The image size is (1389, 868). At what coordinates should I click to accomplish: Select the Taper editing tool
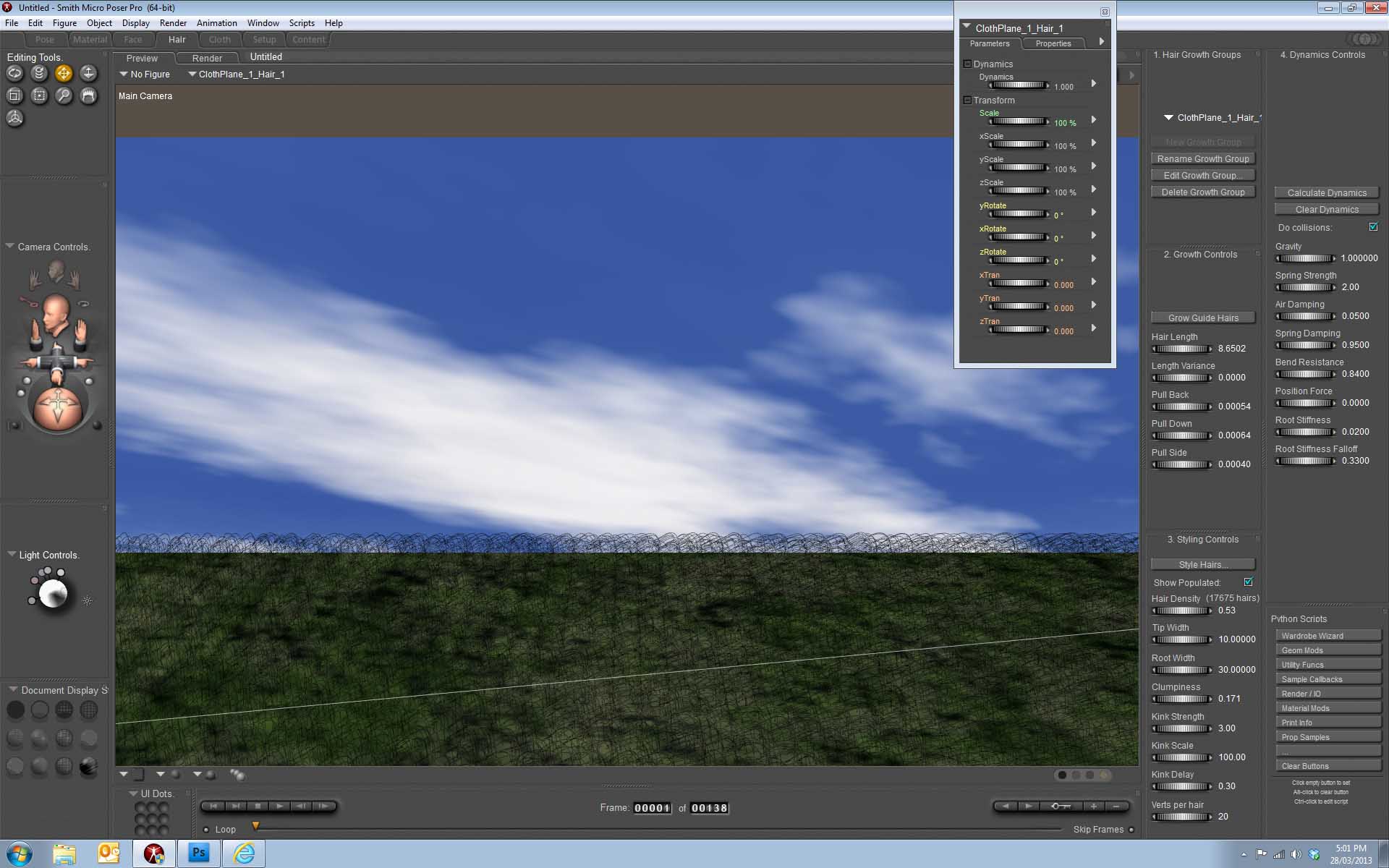tap(39, 95)
